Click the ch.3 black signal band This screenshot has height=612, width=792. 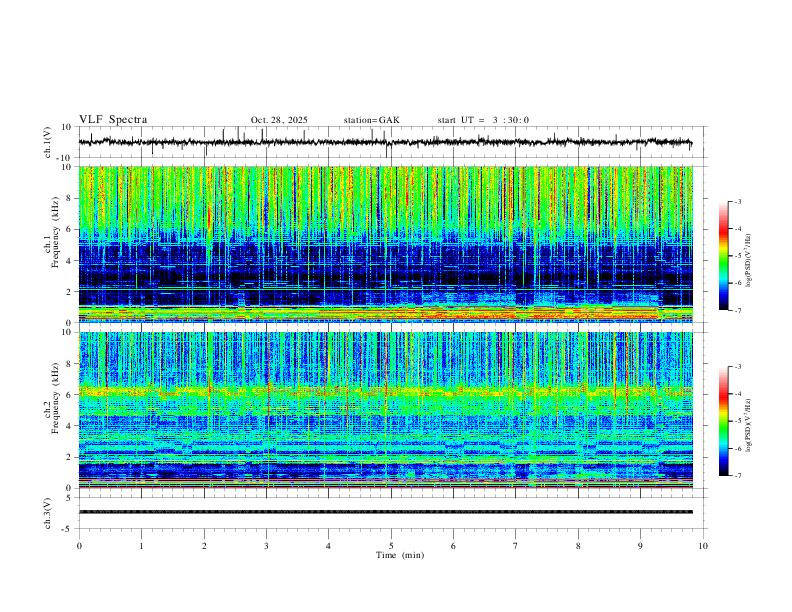click(385, 512)
